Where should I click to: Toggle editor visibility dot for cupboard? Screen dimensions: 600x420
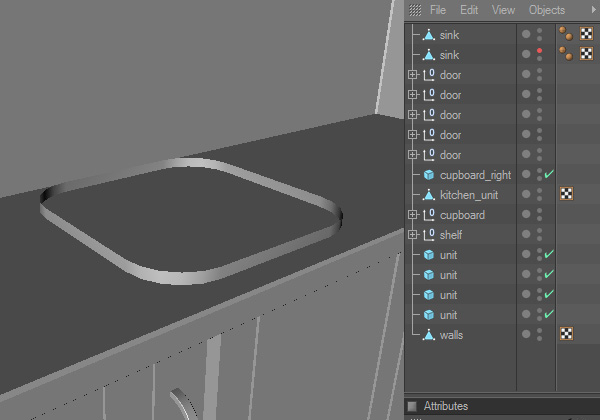coord(539,210)
